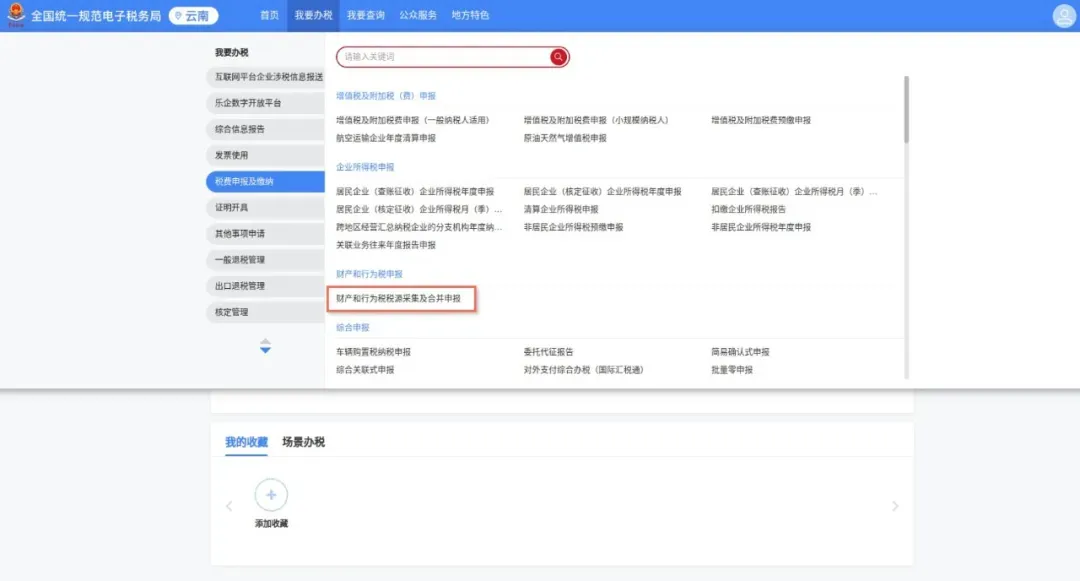This screenshot has width=1080, height=581.
Task: Open 清算企业所得税申报
Action: point(561,209)
